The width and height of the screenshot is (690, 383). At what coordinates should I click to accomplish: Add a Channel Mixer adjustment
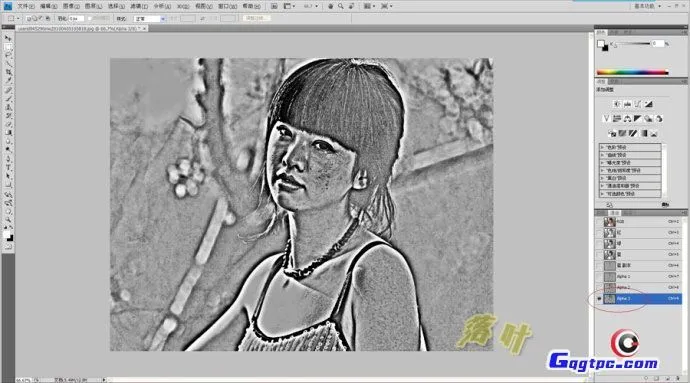(659, 118)
